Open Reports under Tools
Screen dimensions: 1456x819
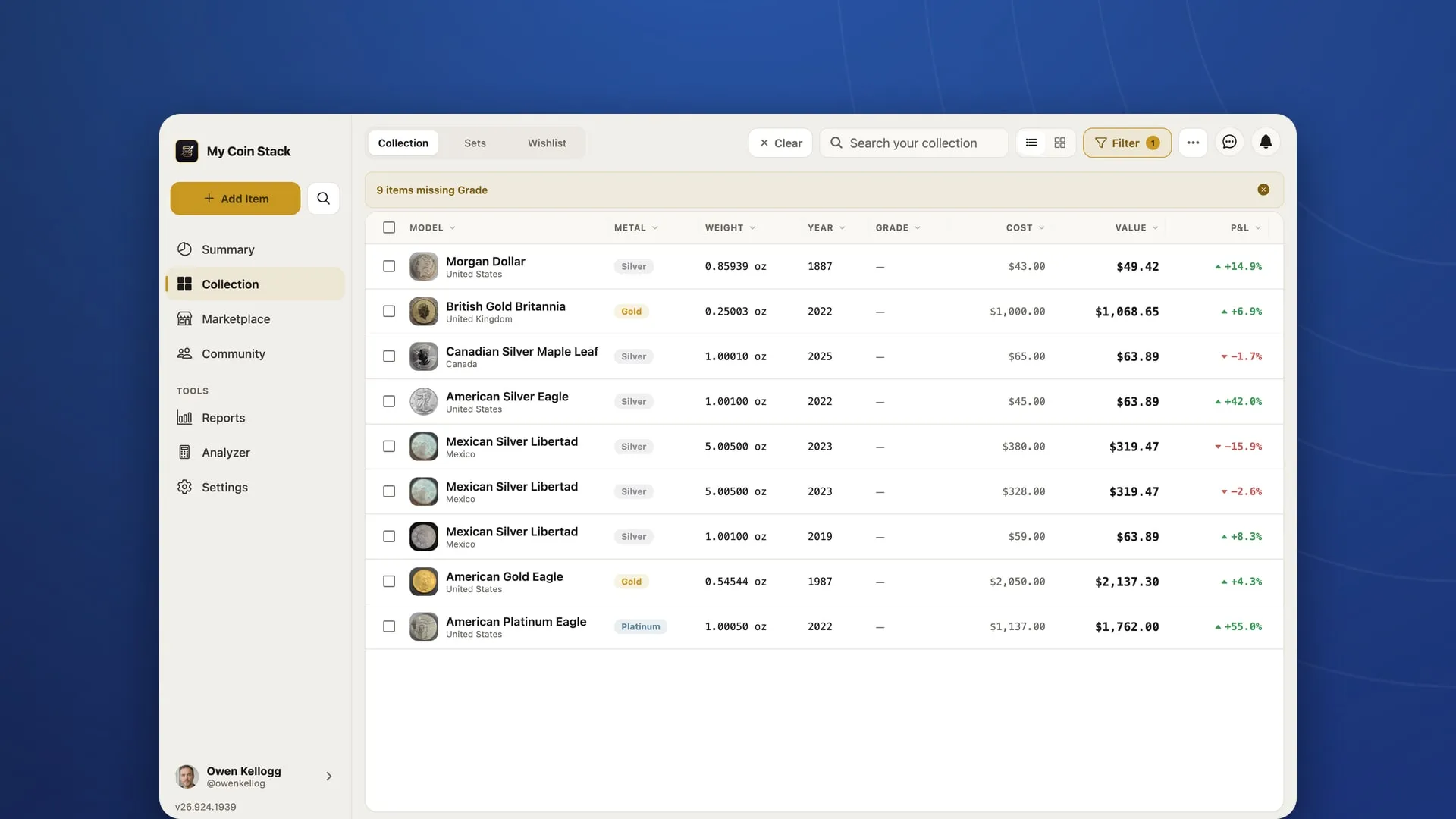pyautogui.click(x=255, y=418)
